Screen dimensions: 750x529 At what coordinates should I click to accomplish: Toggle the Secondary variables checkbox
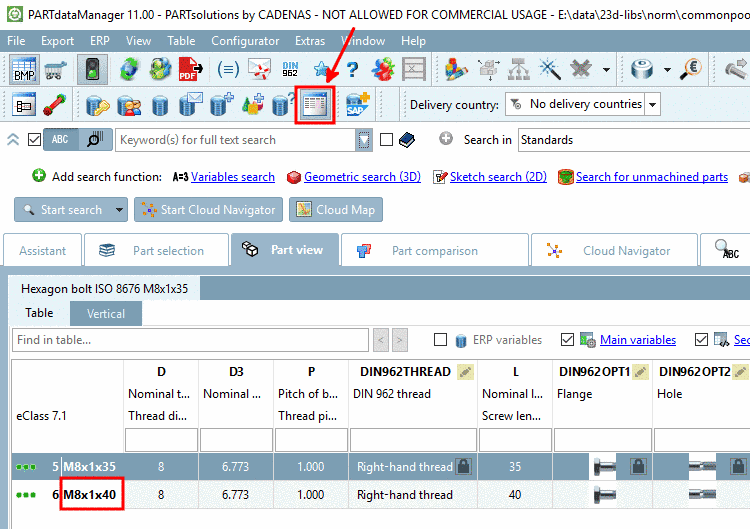(x=701, y=340)
